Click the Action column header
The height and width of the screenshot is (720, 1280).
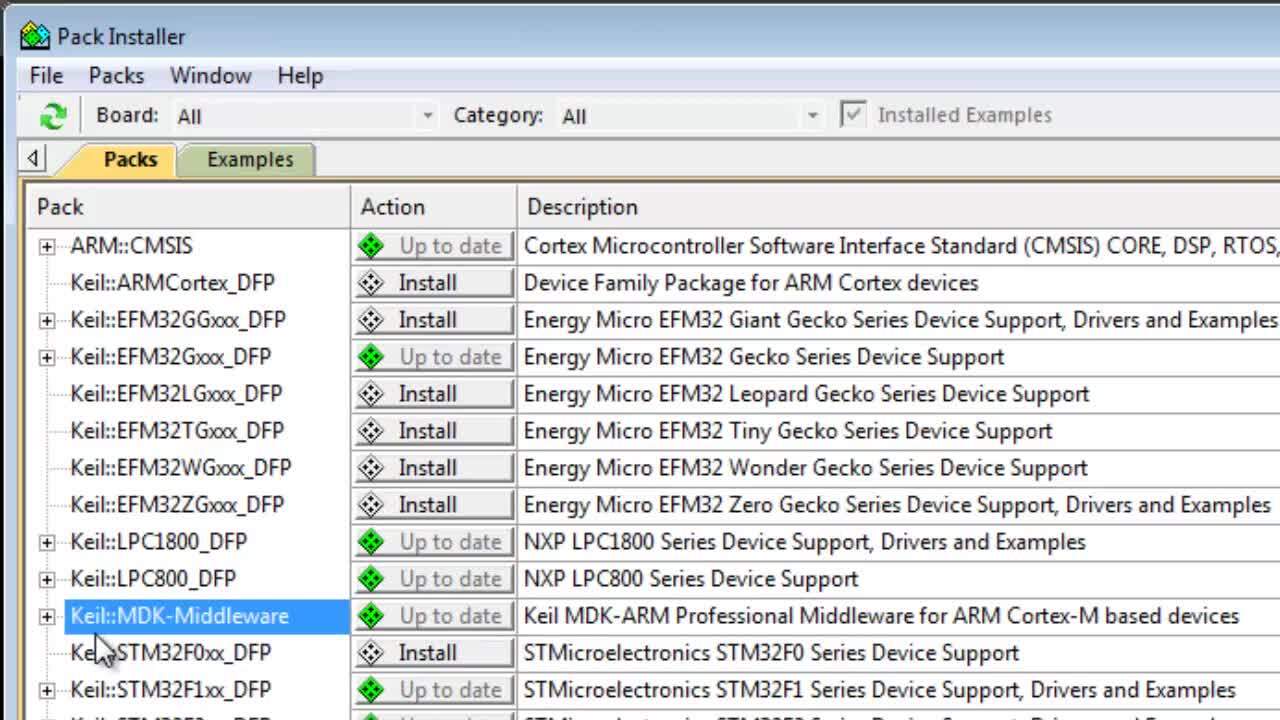coord(434,207)
